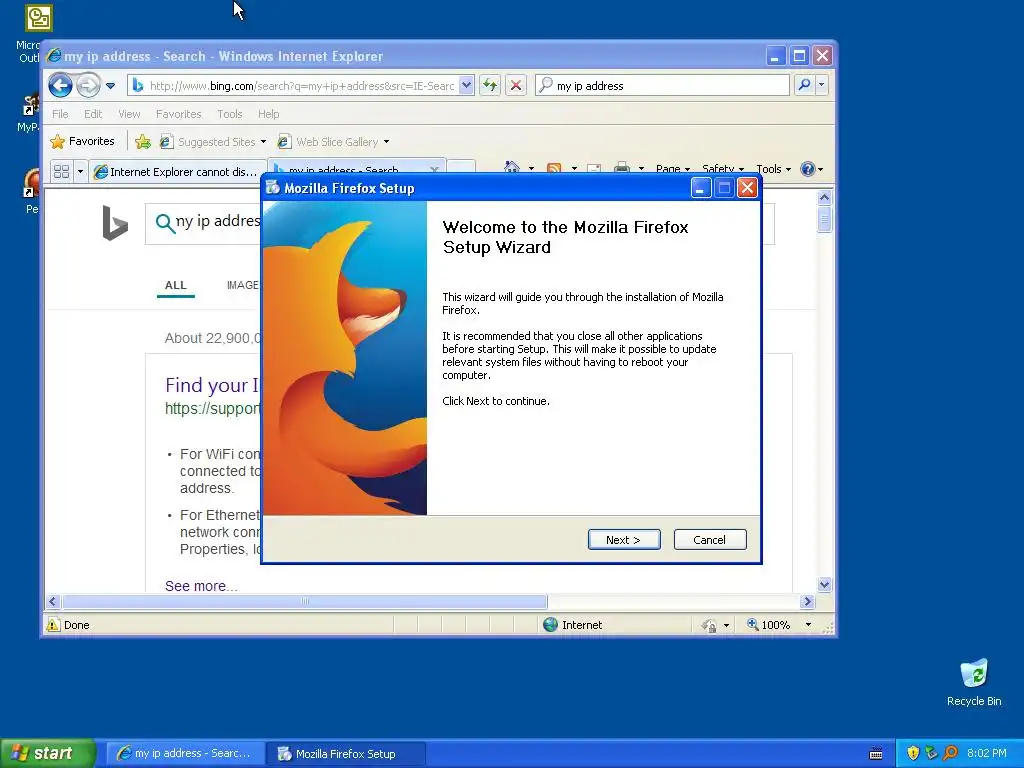Click the Refresh page icon in IE
This screenshot has width=1024, height=768.
(x=490, y=85)
